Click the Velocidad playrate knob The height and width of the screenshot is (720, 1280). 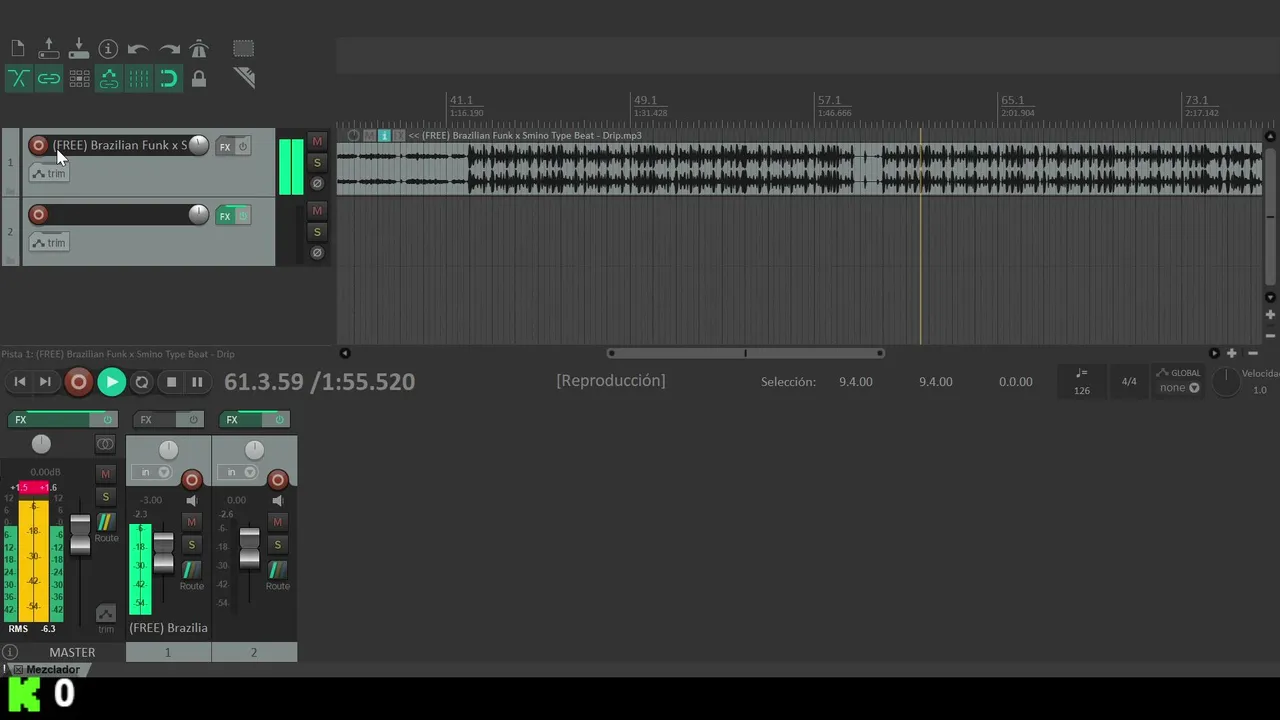[x=1226, y=381]
